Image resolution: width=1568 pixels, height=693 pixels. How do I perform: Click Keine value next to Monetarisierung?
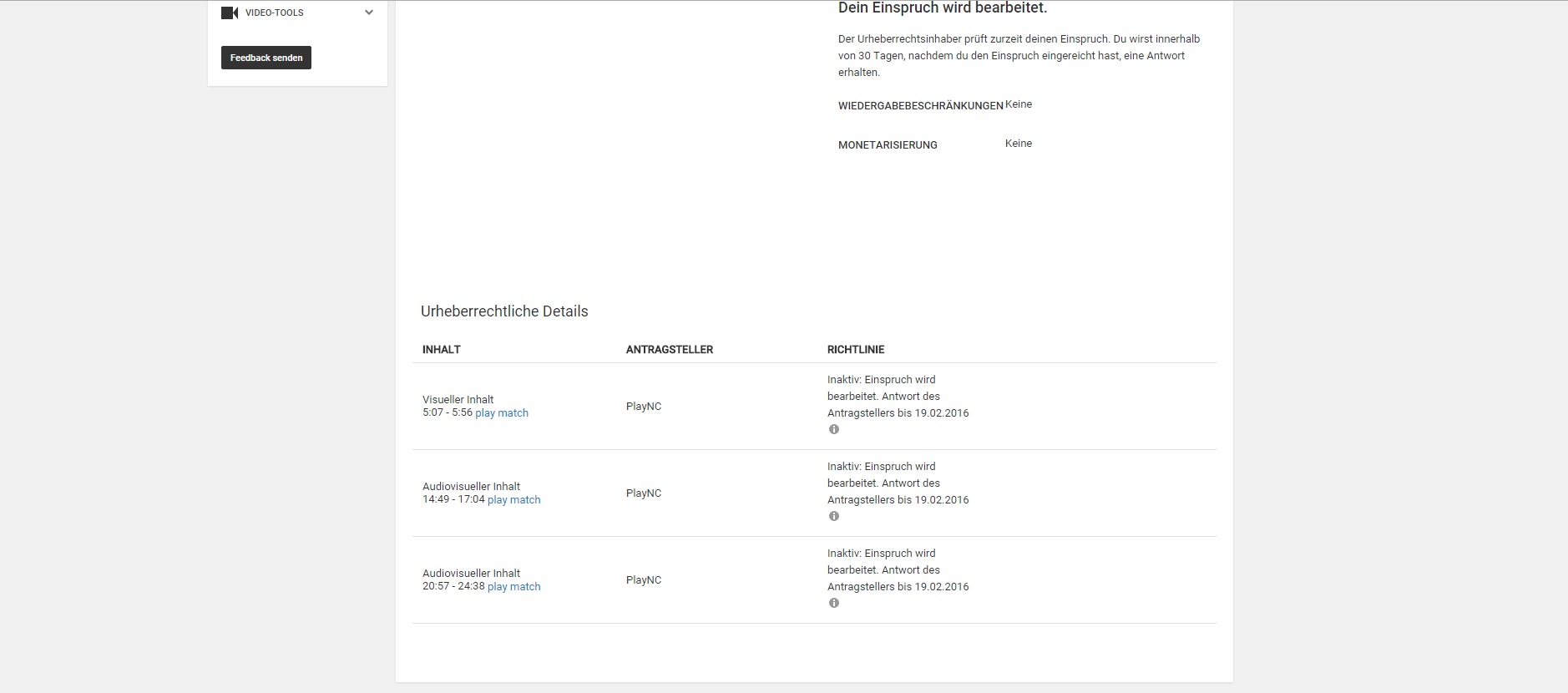[x=1019, y=144]
